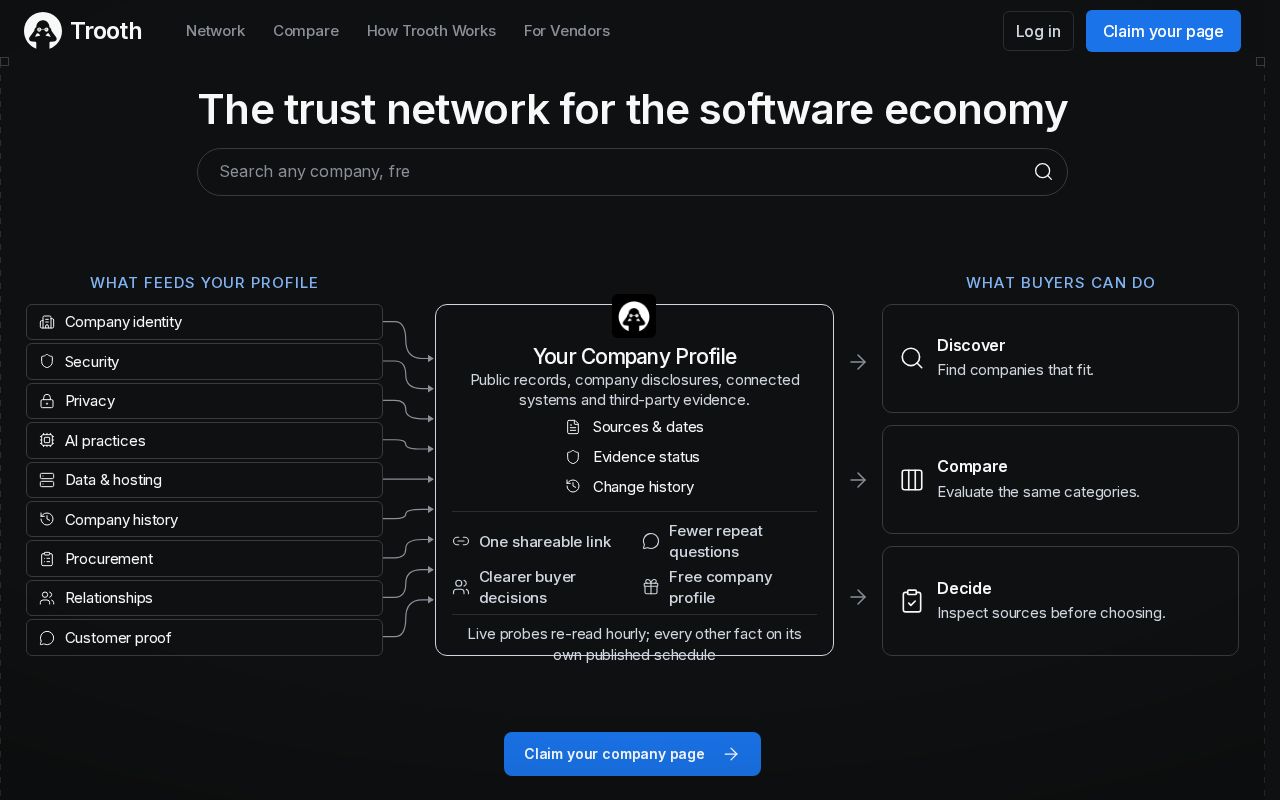The height and width of the screenshot is (800, 1280).
Task: Select the Company identity item
Action: click(x=204, y=322)
